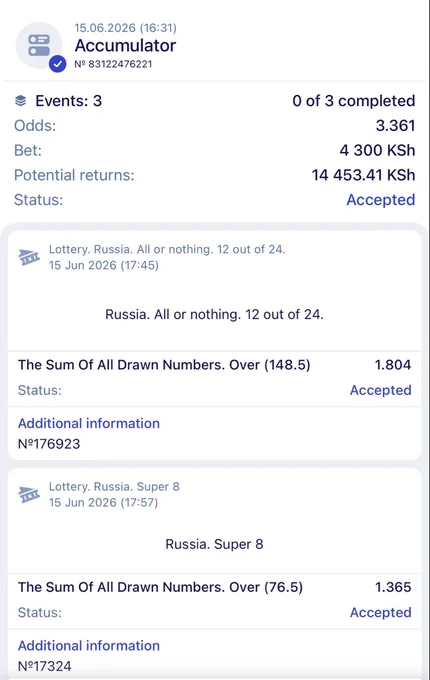The height and width of the screenshot is (680, 430).
Task: Click the odds value 1.804
Action: [x=393, y=365]
